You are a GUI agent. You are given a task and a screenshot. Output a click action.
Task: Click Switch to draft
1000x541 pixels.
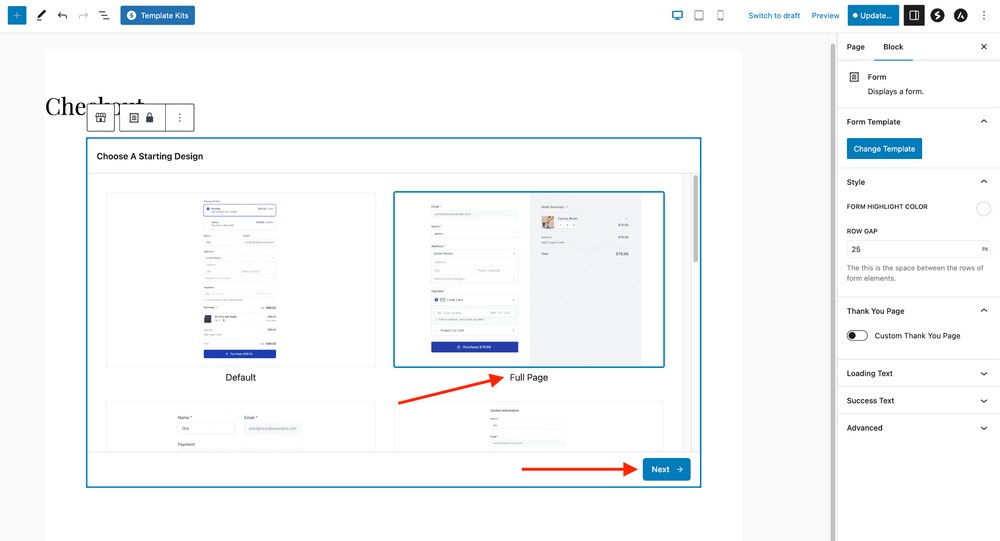tap(774, 15)
